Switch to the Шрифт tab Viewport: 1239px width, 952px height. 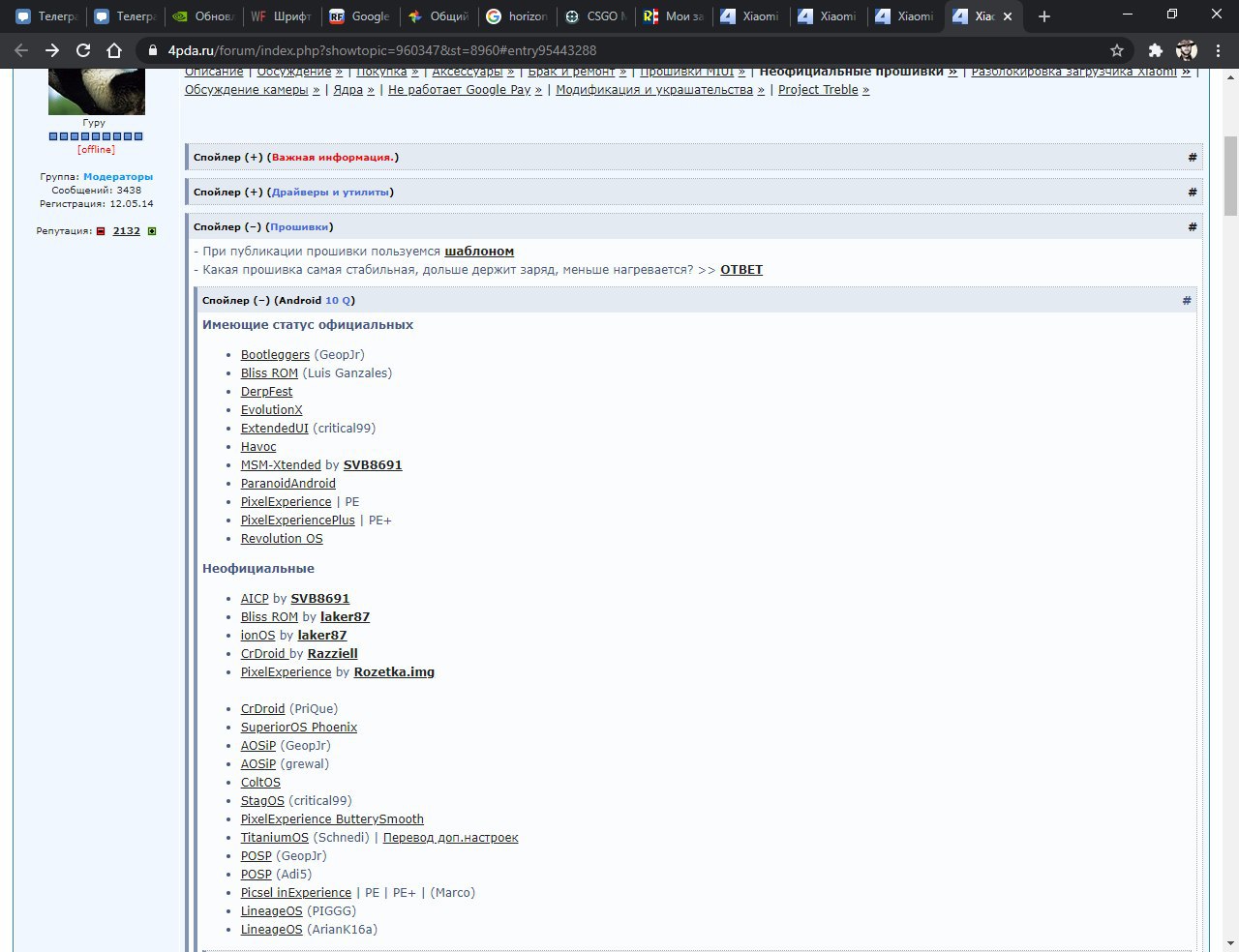[281, 16]
